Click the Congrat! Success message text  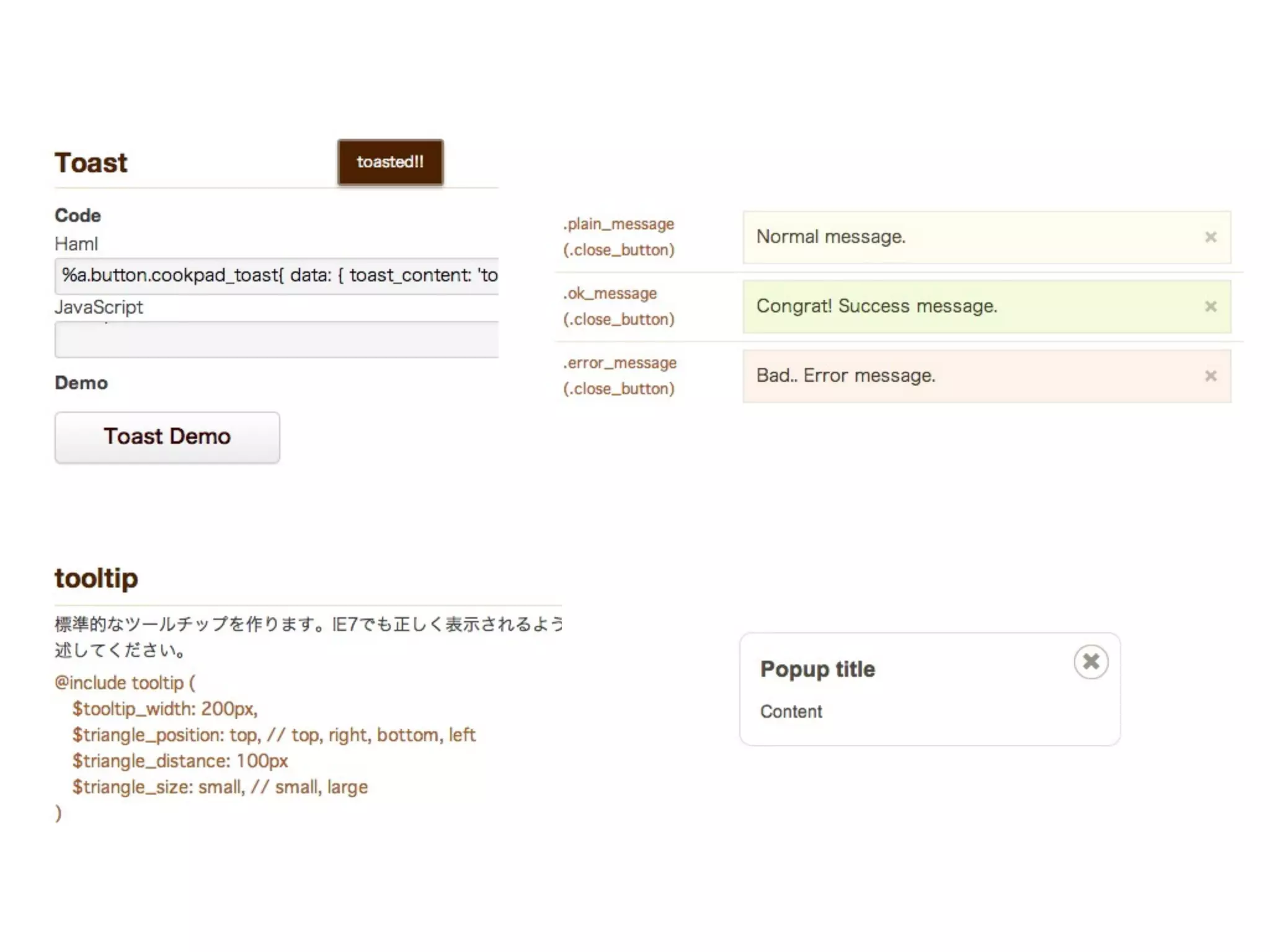876,307
